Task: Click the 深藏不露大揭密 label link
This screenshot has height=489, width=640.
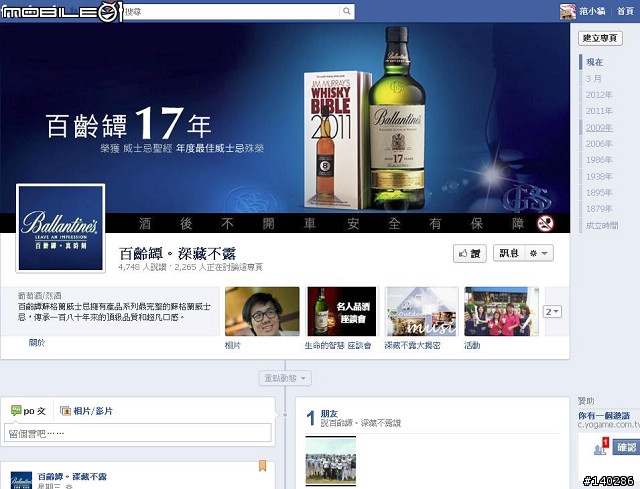Action: 412,345
